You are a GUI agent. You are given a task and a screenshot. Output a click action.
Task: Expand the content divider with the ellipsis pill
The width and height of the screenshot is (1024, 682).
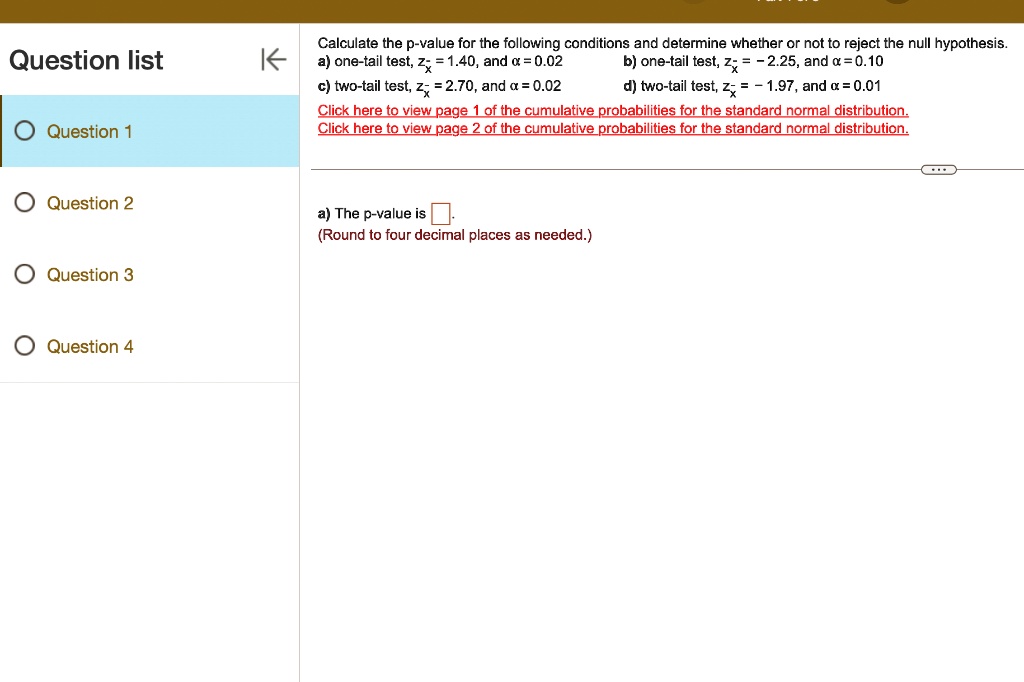[938, 169]
